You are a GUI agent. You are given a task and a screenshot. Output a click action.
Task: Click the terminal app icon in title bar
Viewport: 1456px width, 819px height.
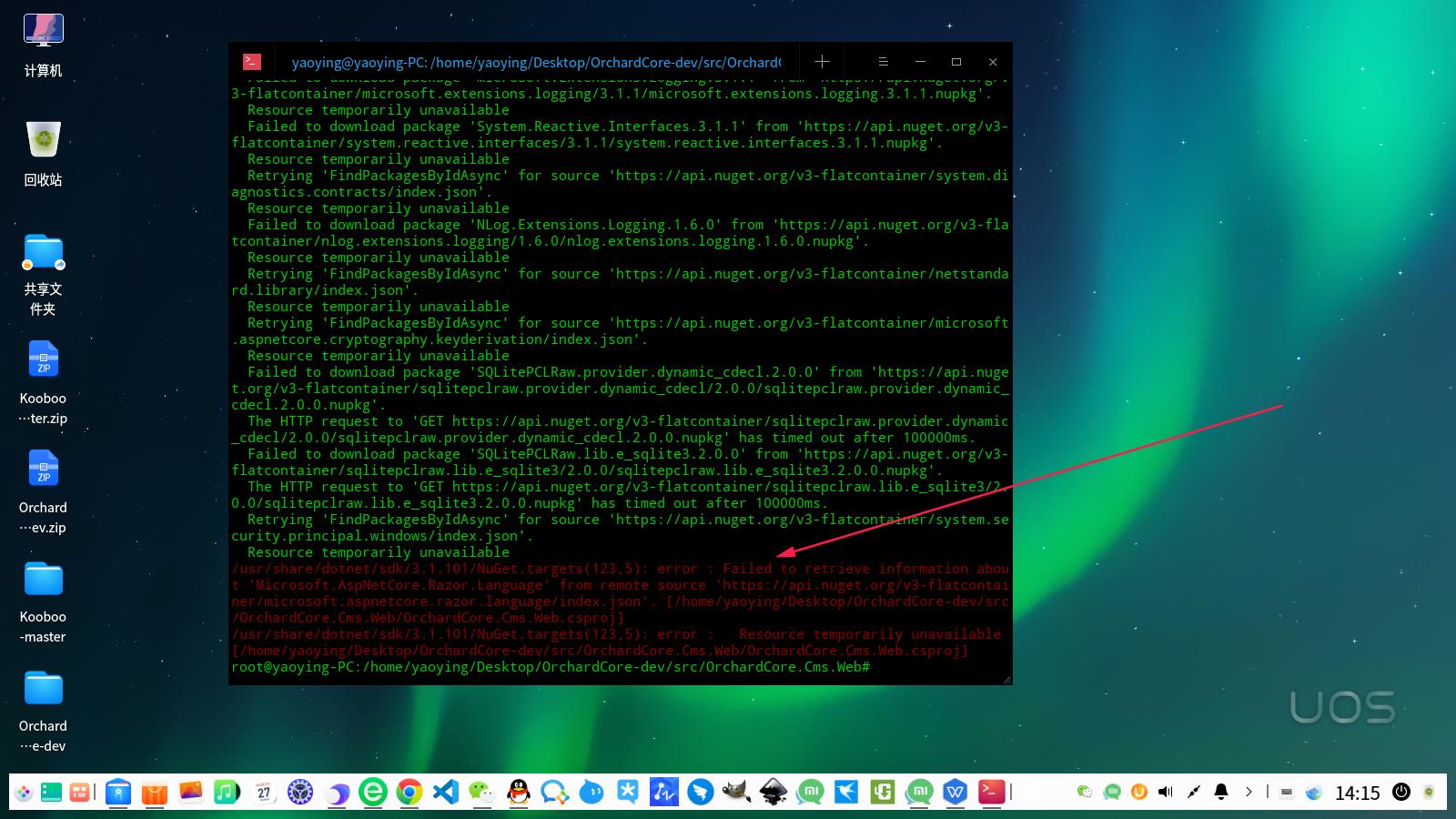coord(252,61)
